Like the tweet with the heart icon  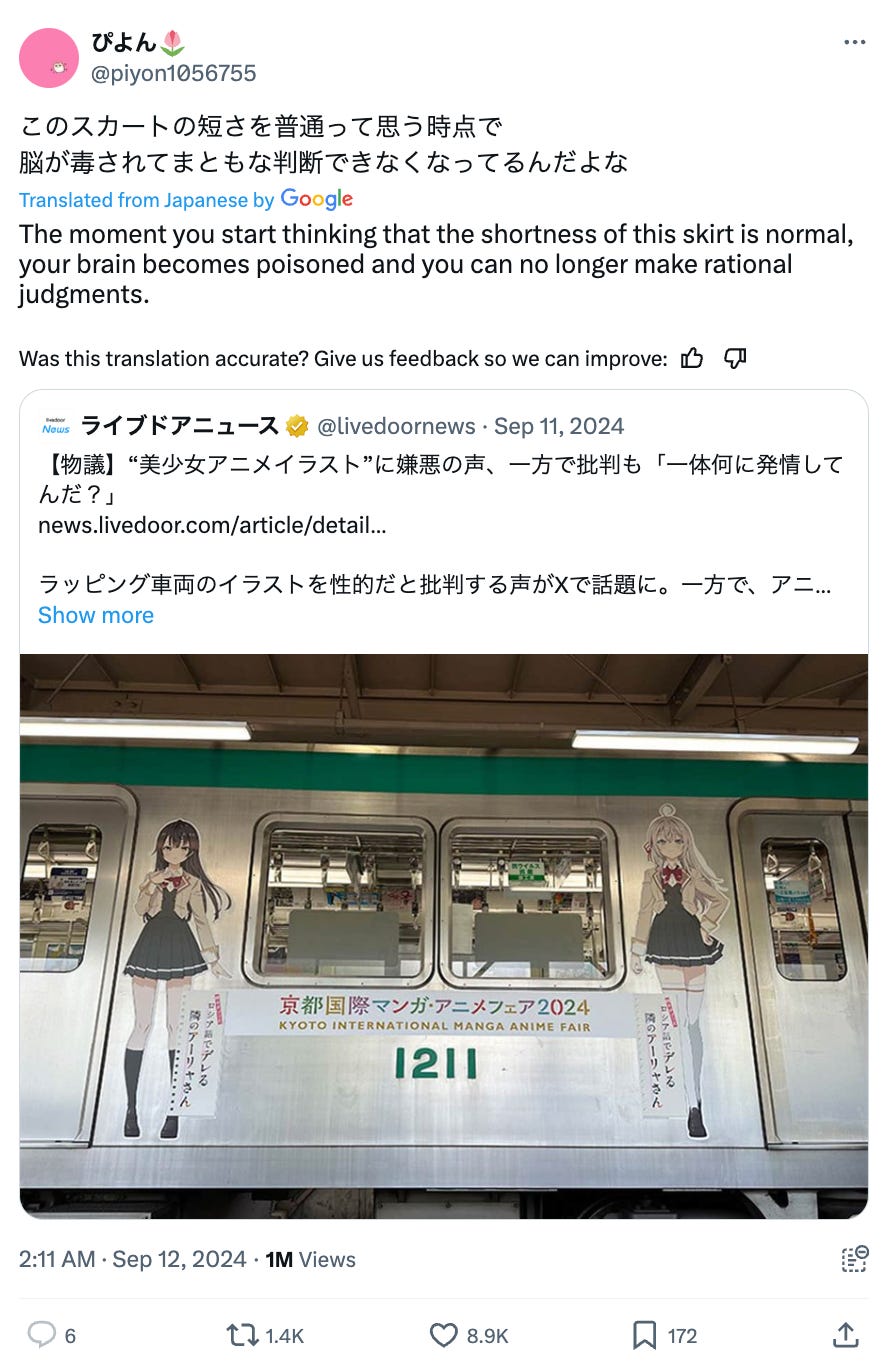tap(443, 1334)
